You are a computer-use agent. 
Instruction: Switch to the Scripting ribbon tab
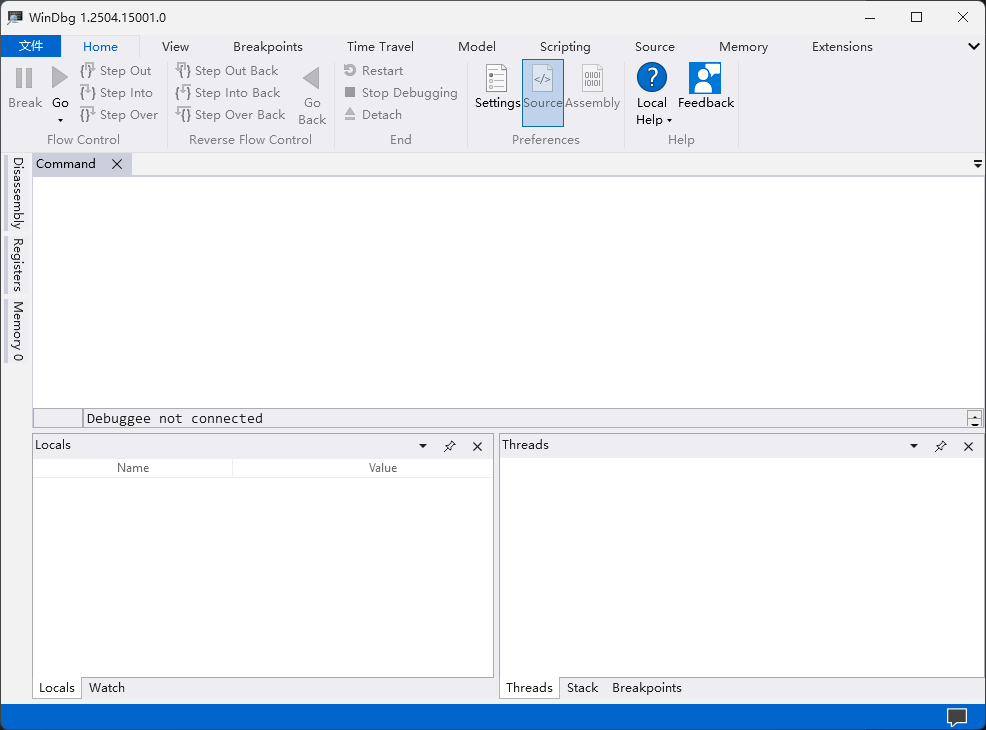[x=565, y=47]
